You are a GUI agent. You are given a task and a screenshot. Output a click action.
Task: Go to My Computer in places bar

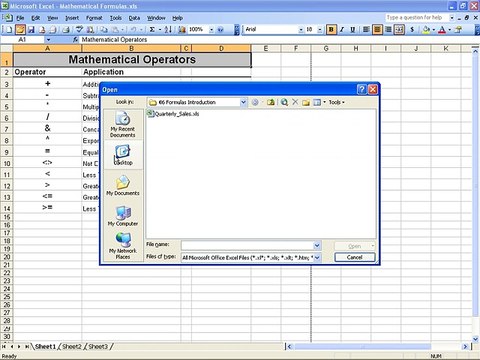pyautogui.click(x=123, y=216)
